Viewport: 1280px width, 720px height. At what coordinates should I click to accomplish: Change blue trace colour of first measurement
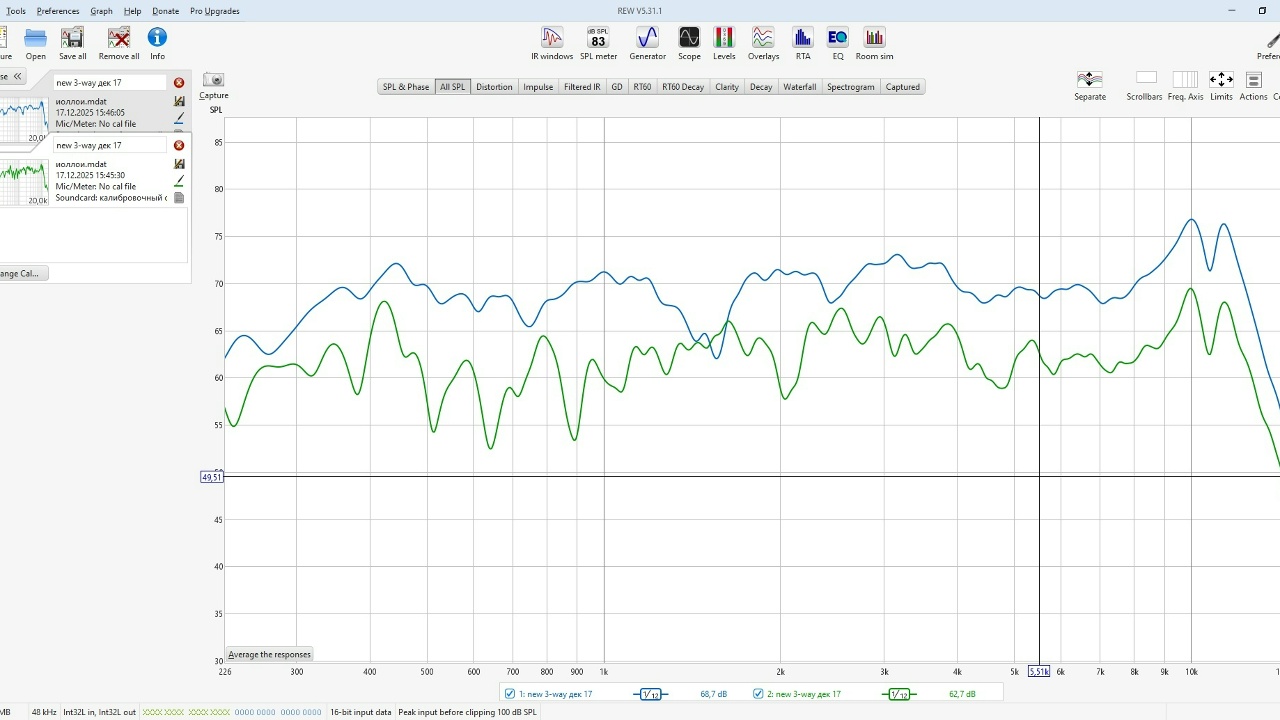(179, 117)
